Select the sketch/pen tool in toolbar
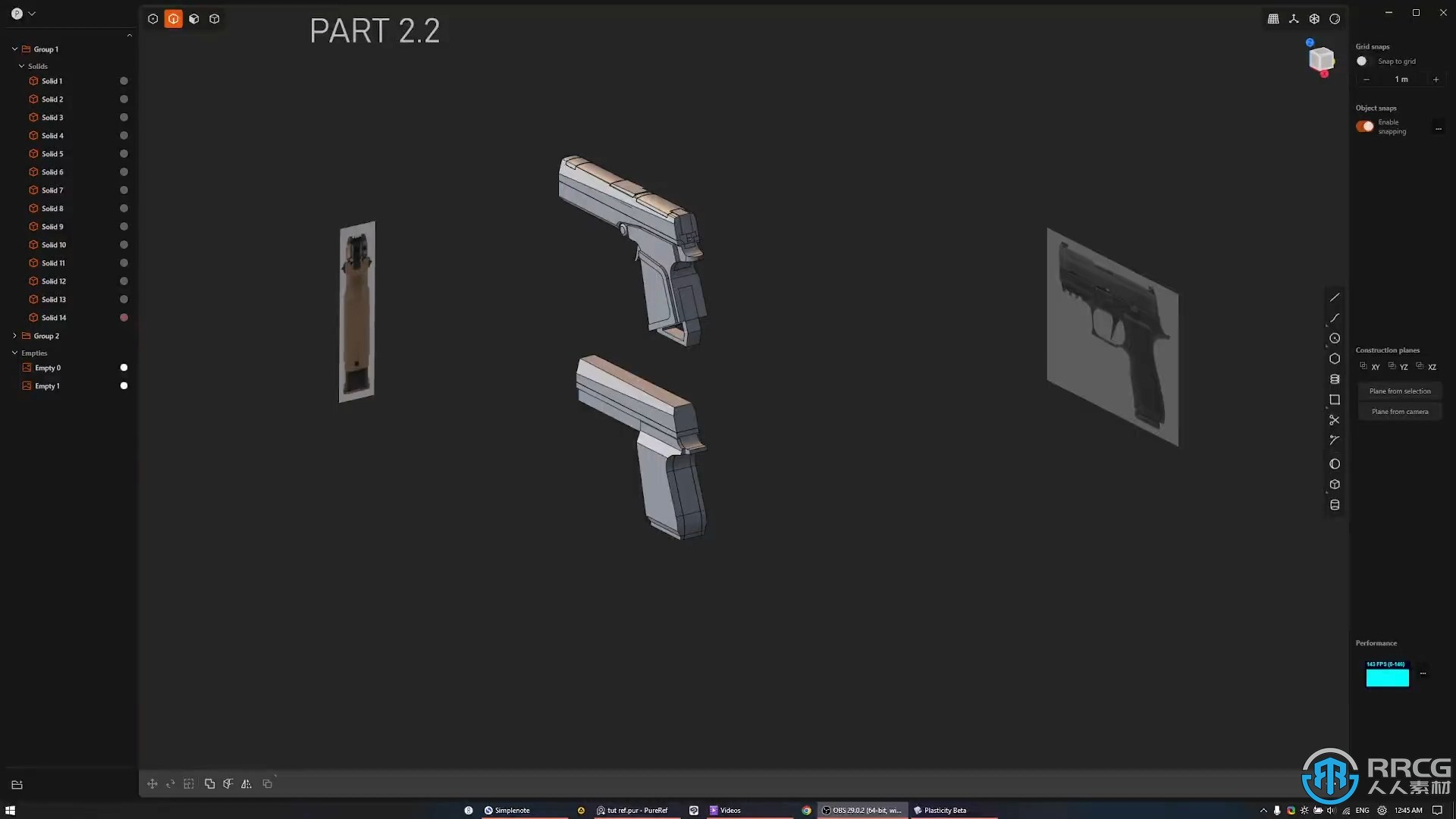 coord(1335,297)
